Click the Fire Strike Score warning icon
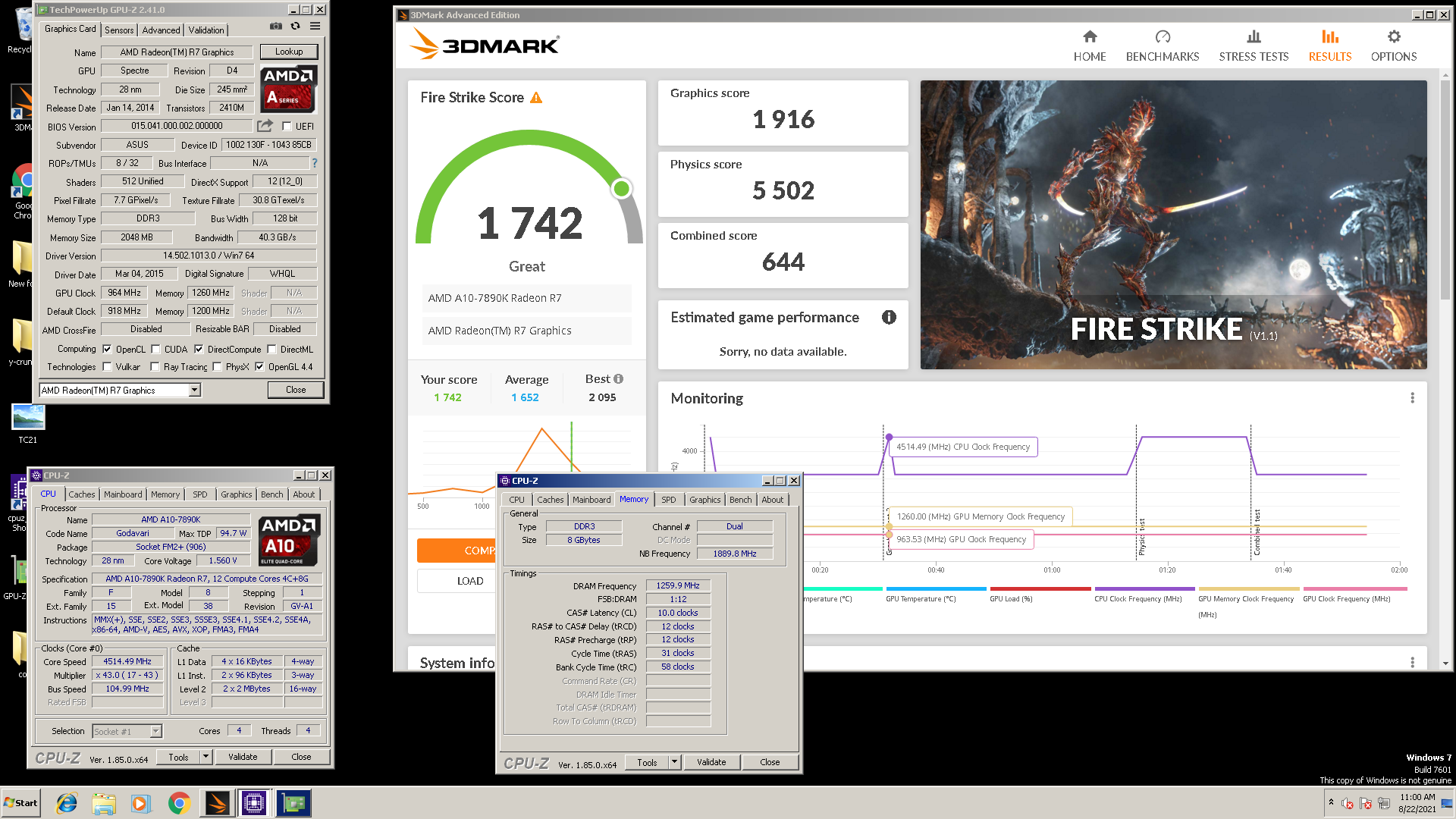This screenshot has width=1456, height=819. tap(536, 98)
